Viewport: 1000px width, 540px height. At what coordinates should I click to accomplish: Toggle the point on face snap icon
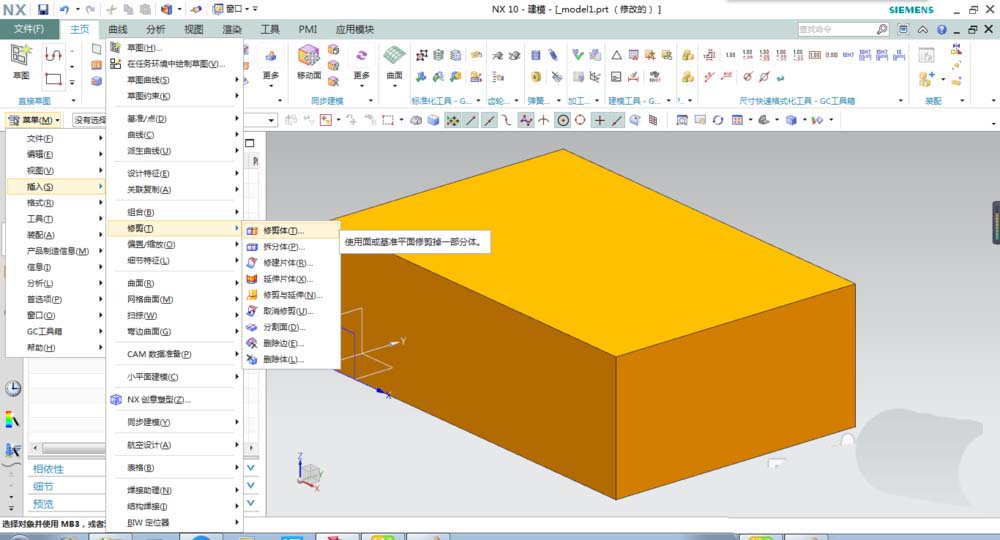pos(635,120)
